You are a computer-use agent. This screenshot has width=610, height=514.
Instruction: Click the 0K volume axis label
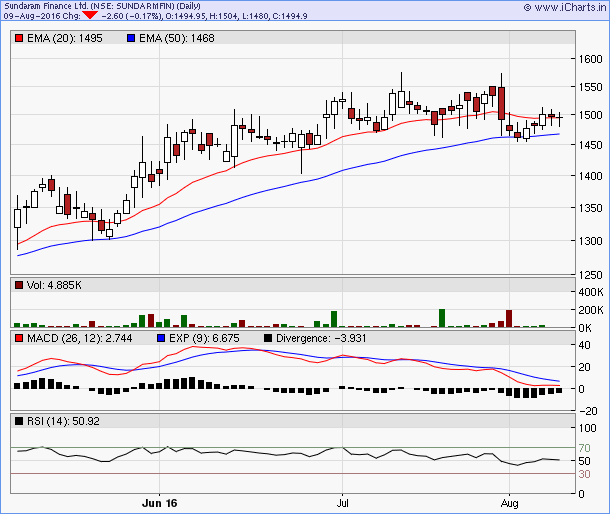pyautogui.click(x=585, y=328)
